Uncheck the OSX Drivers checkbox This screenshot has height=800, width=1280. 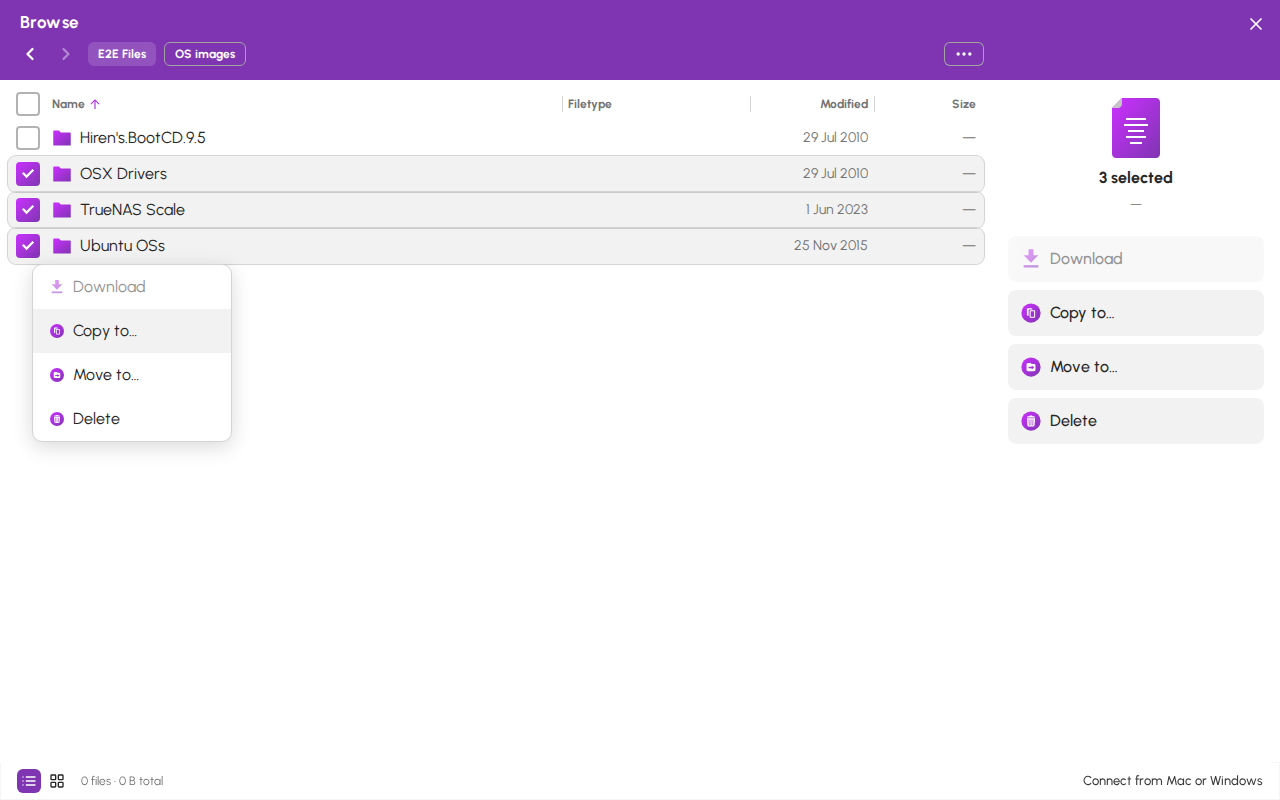point(28,174)
